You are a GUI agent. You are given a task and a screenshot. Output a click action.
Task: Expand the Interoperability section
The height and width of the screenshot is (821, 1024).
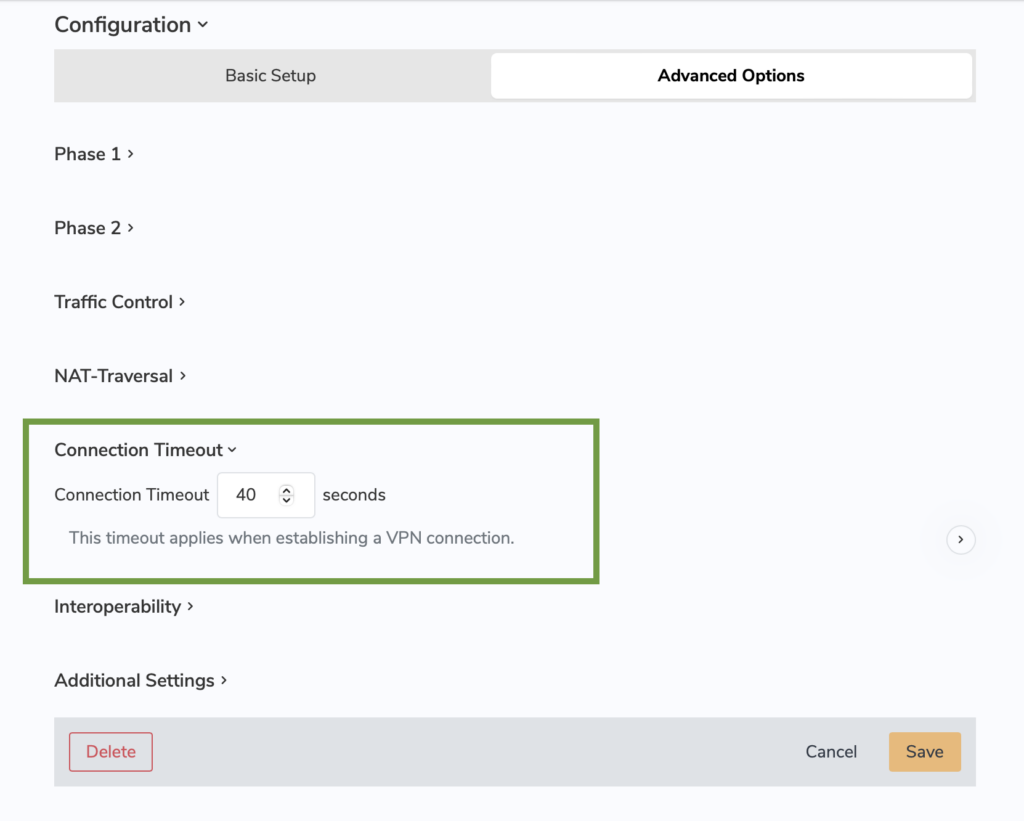coord(124,607)
